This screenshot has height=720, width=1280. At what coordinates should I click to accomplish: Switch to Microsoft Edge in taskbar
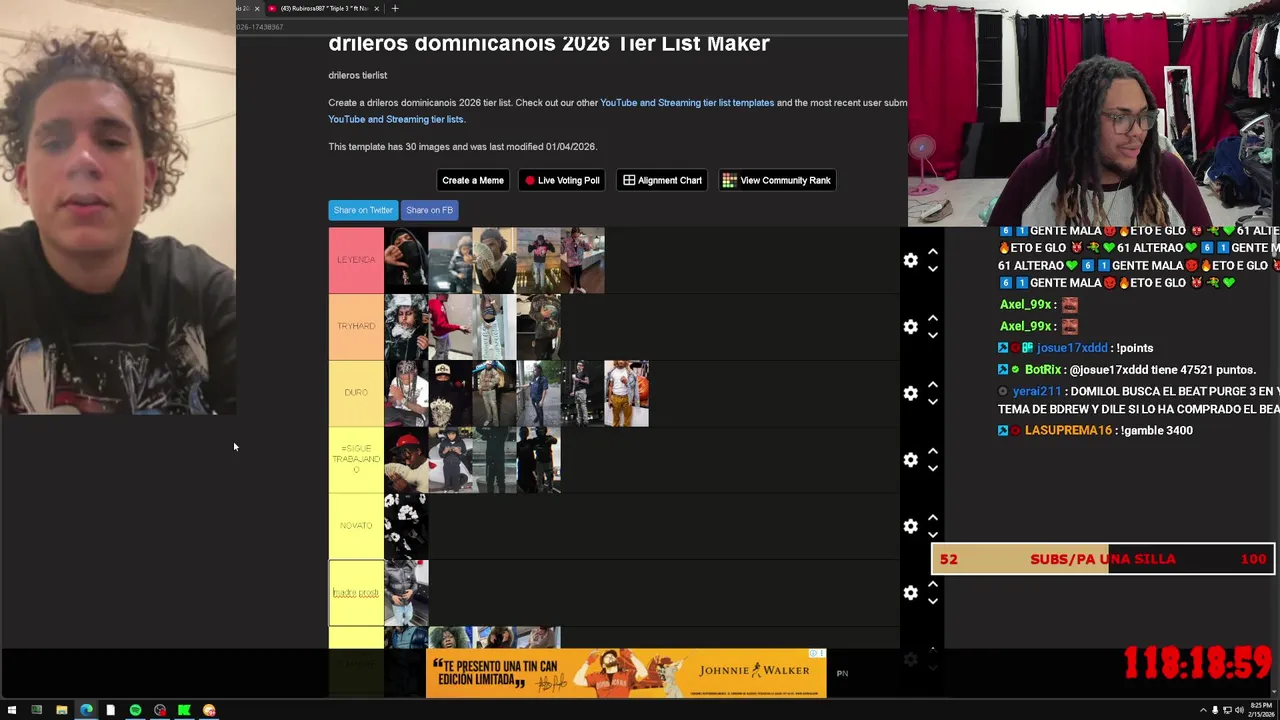(86, 710)
